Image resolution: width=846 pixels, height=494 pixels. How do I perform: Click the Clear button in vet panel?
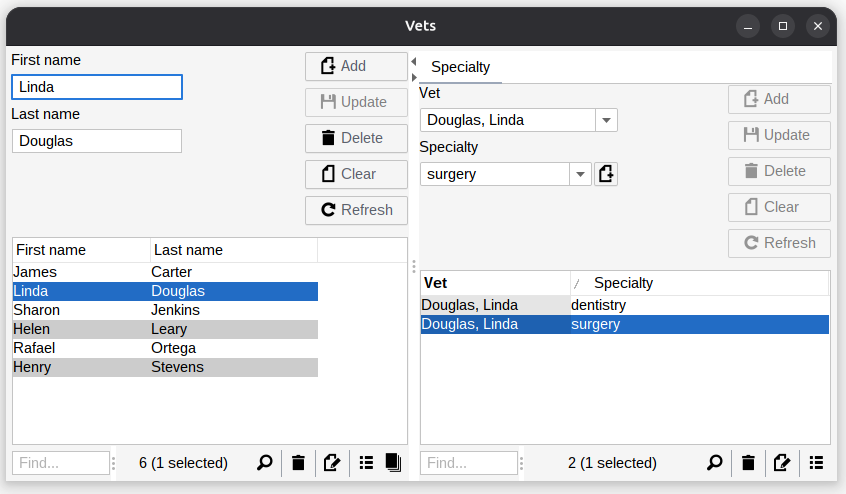[356, 174]
